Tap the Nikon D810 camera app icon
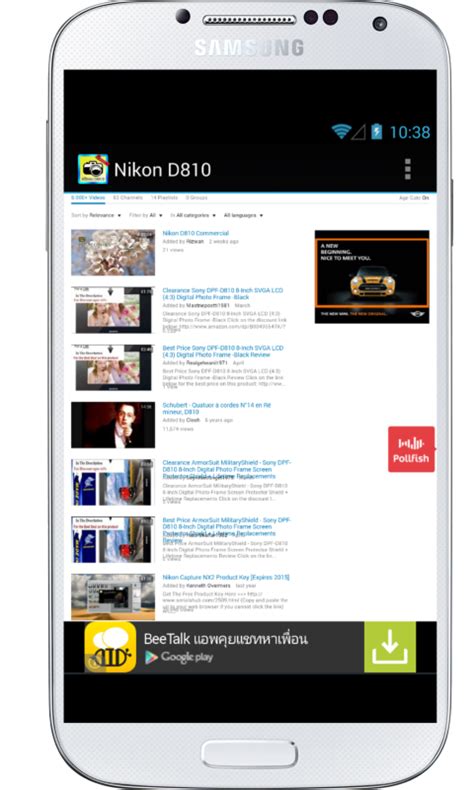The image size is (474, 790). click(93, 169)
